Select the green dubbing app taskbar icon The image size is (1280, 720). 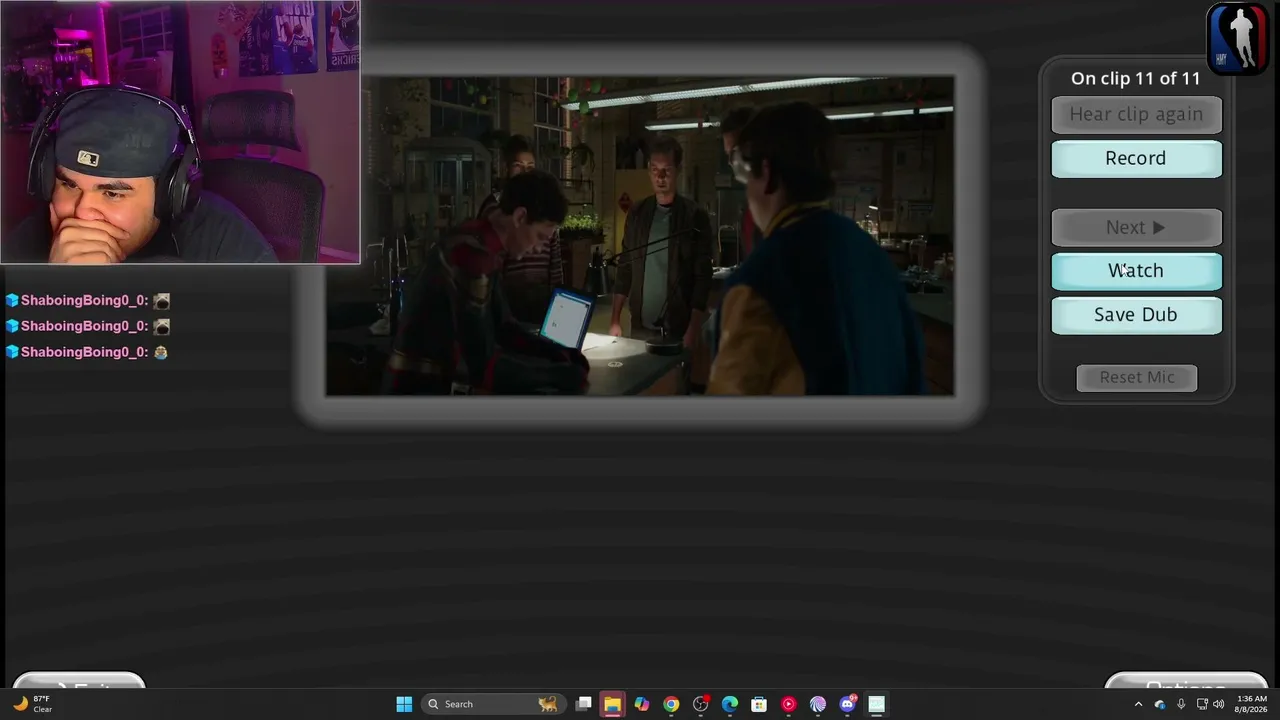[877, 704]
